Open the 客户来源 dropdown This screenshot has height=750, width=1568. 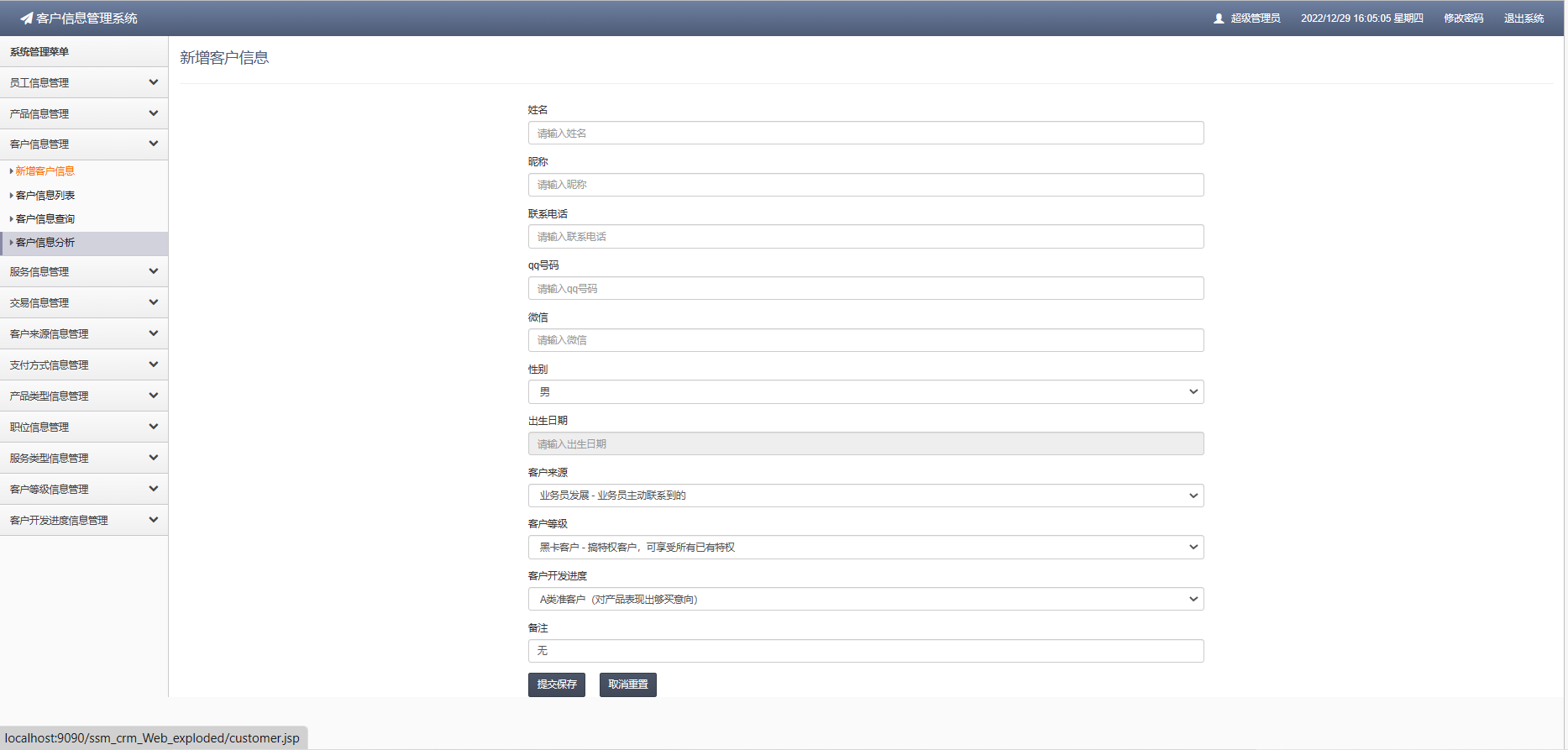click(866, 496)
